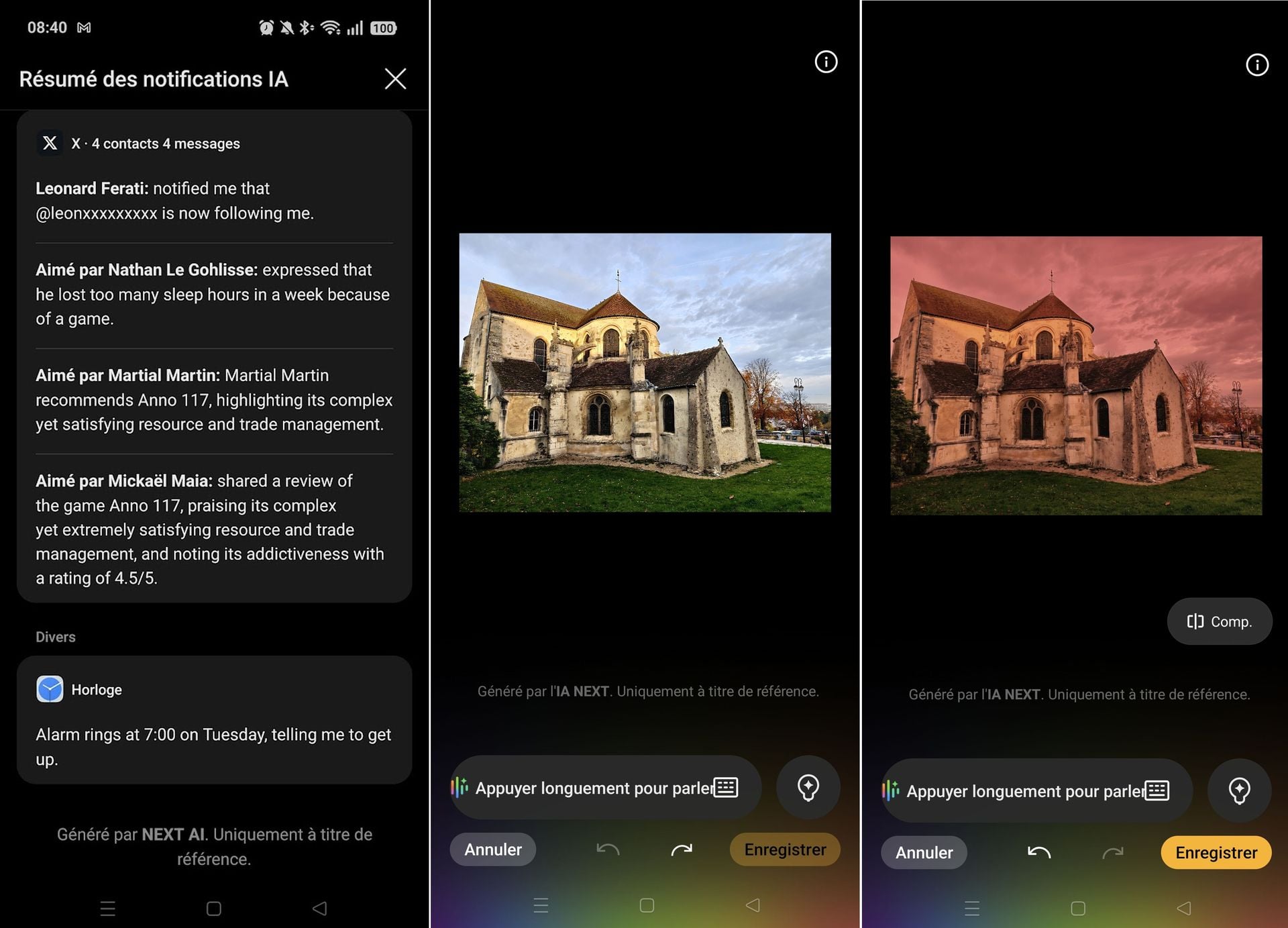Tap the back nav arrow on right screen
This screenshot has height=928, width=1288.
click(1184, 909)
